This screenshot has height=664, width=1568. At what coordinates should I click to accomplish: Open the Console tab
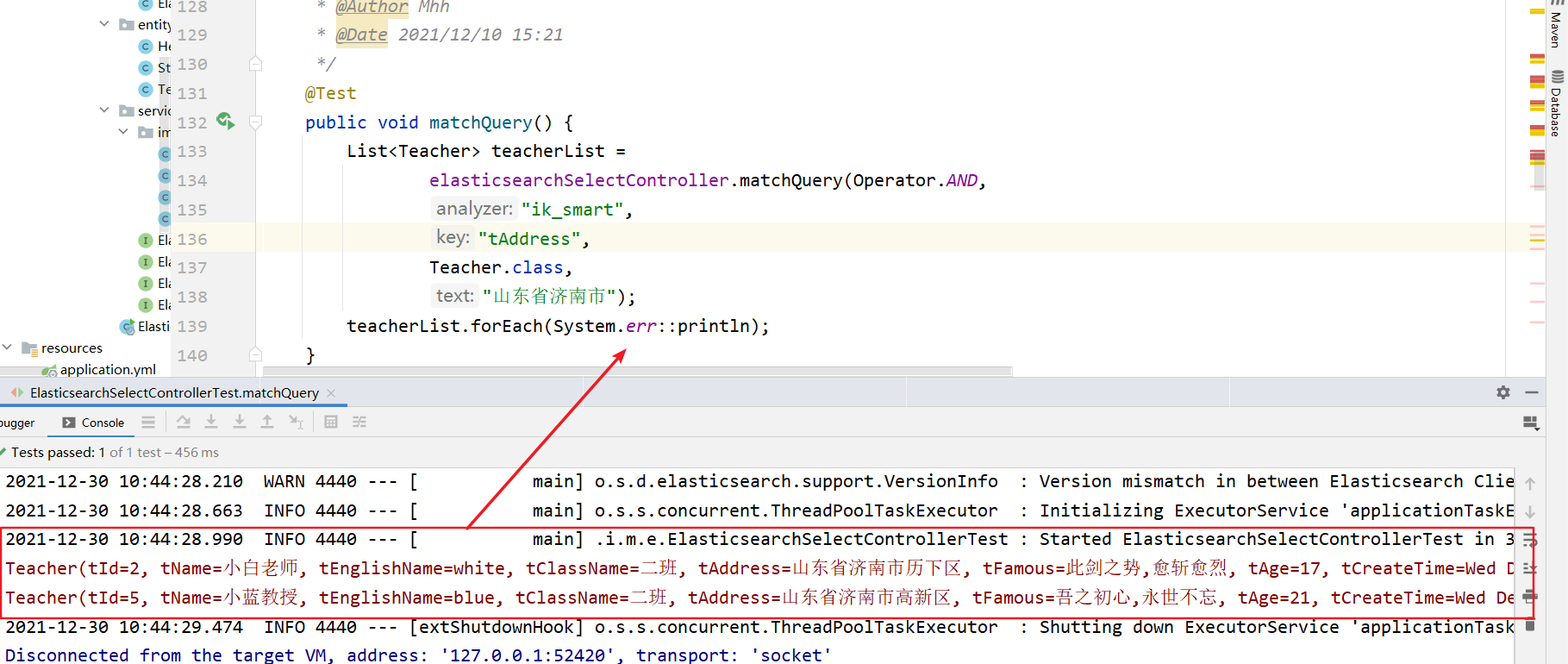point(94,423)
